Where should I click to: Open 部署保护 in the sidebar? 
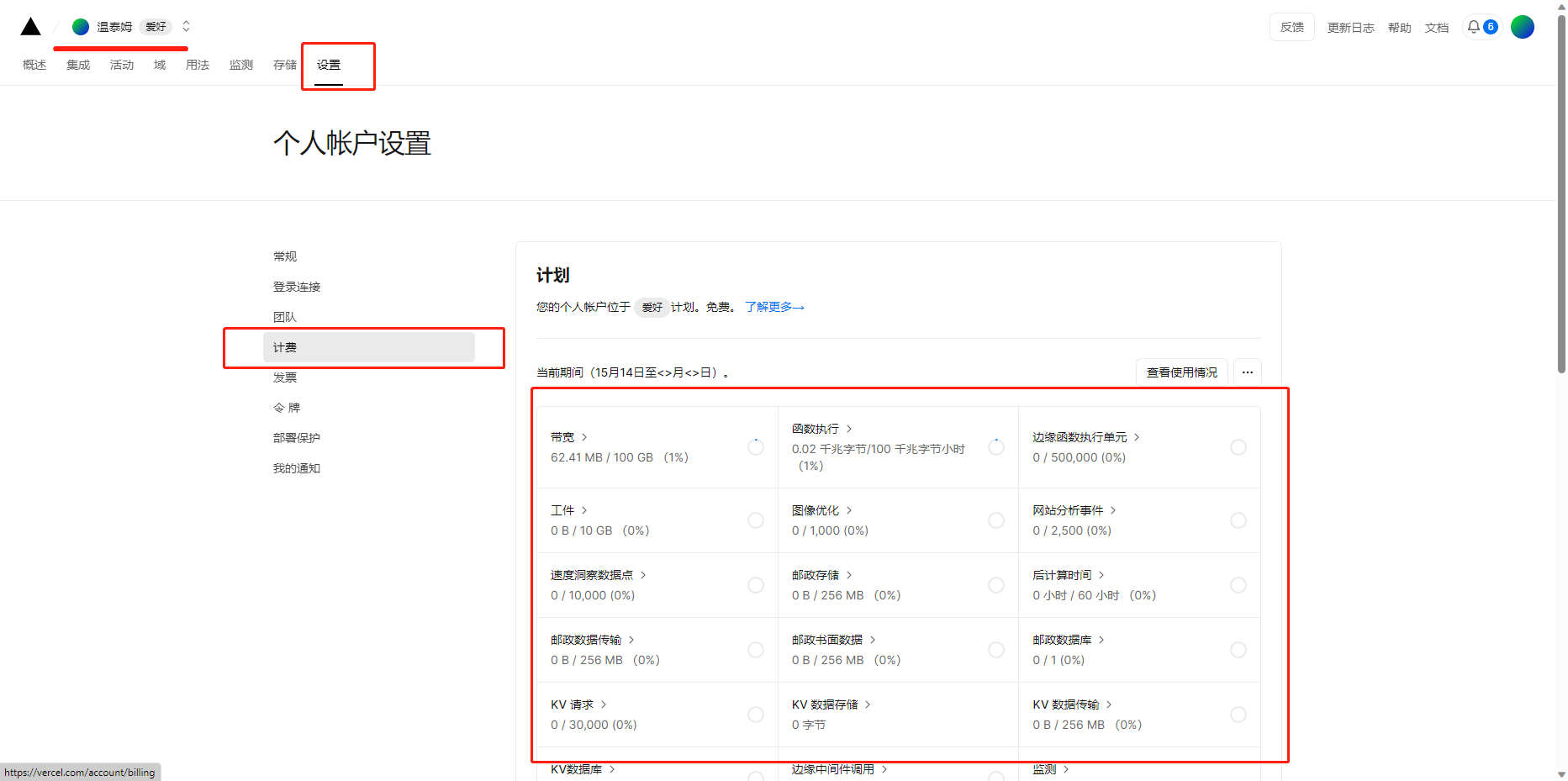pyautogui.click(x=296, y=437)
